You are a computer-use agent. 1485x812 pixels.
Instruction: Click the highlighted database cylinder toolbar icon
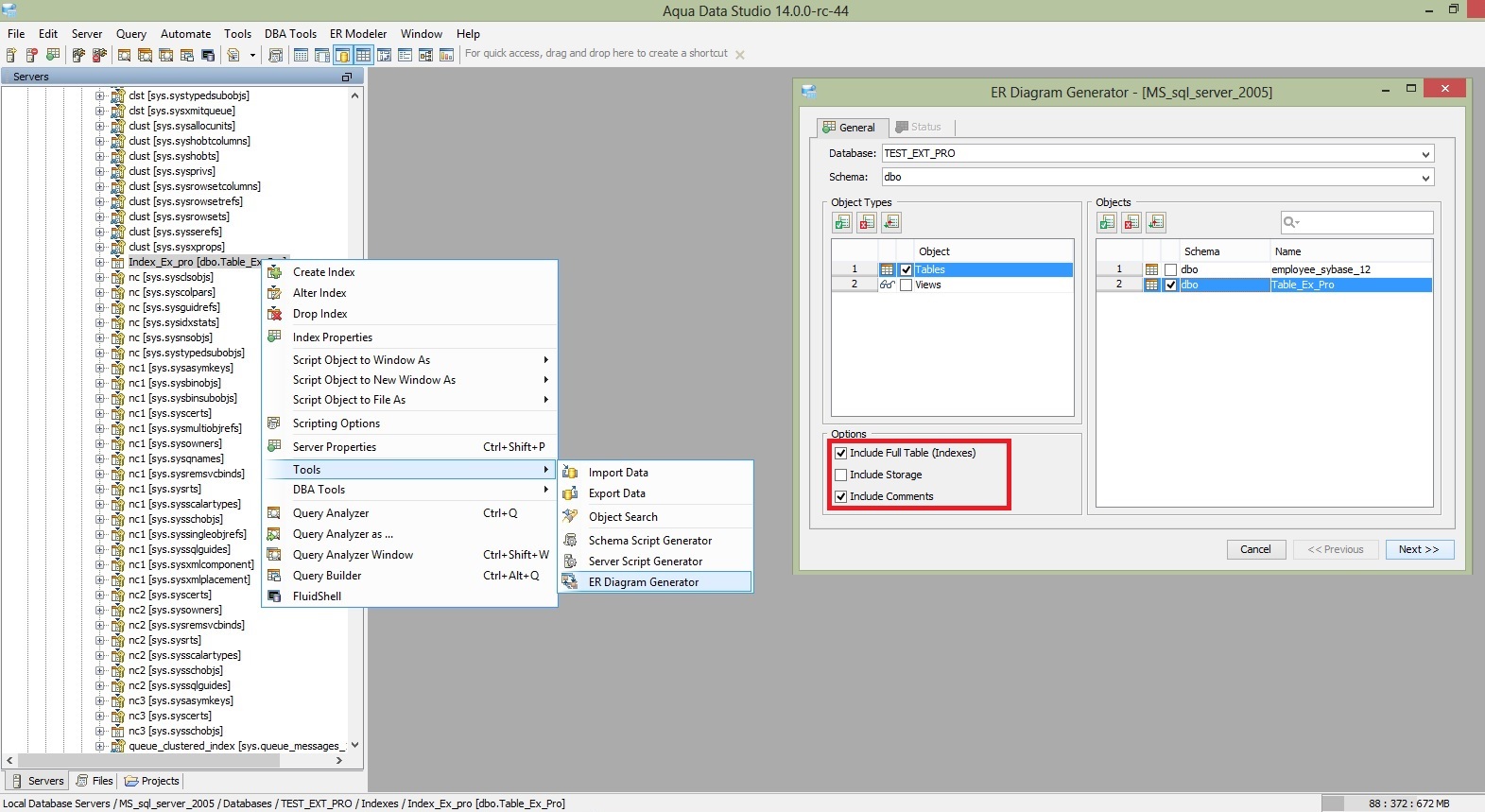tap(342, 55)
